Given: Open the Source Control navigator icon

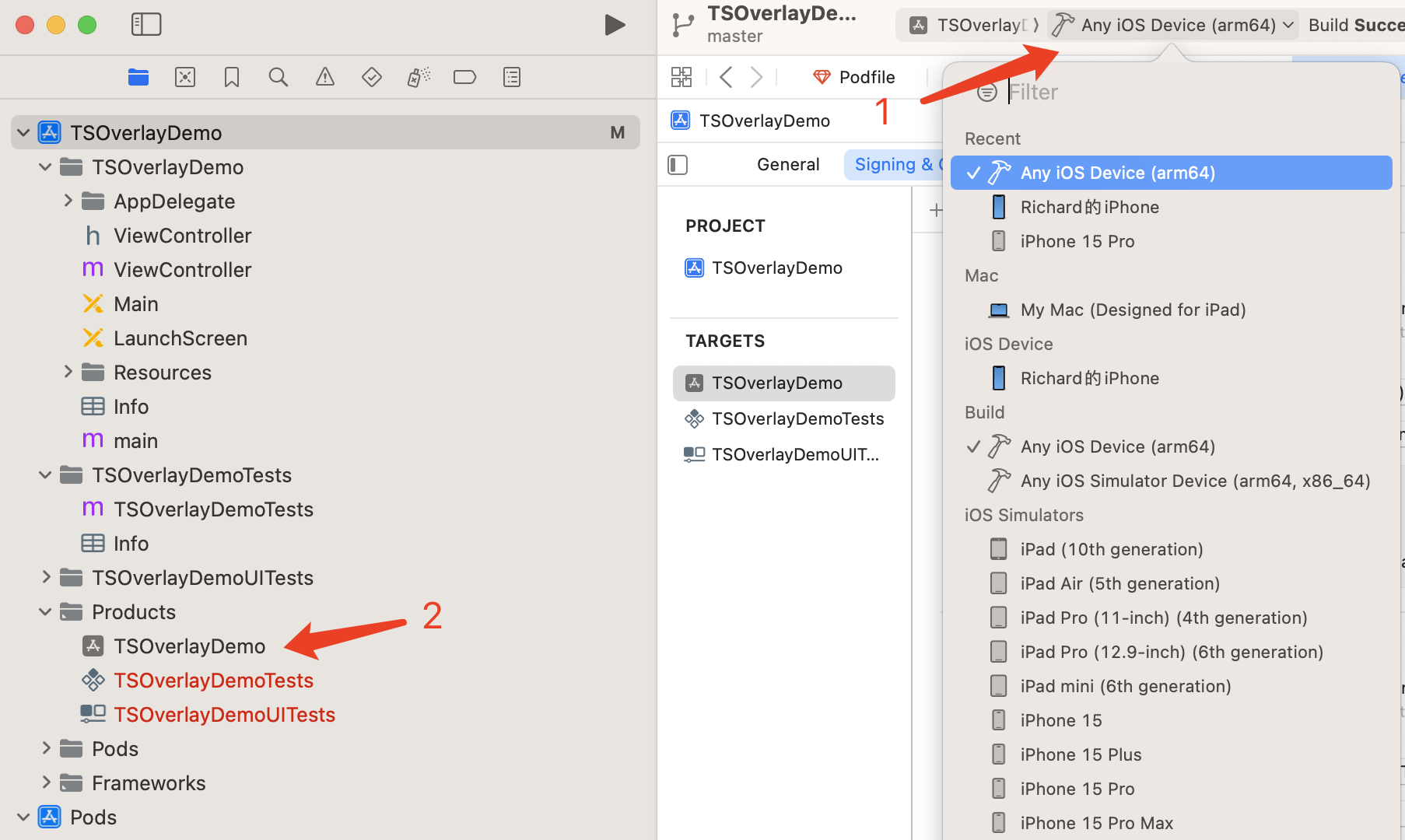Looking at the screenshot, I should pos(185,77).
